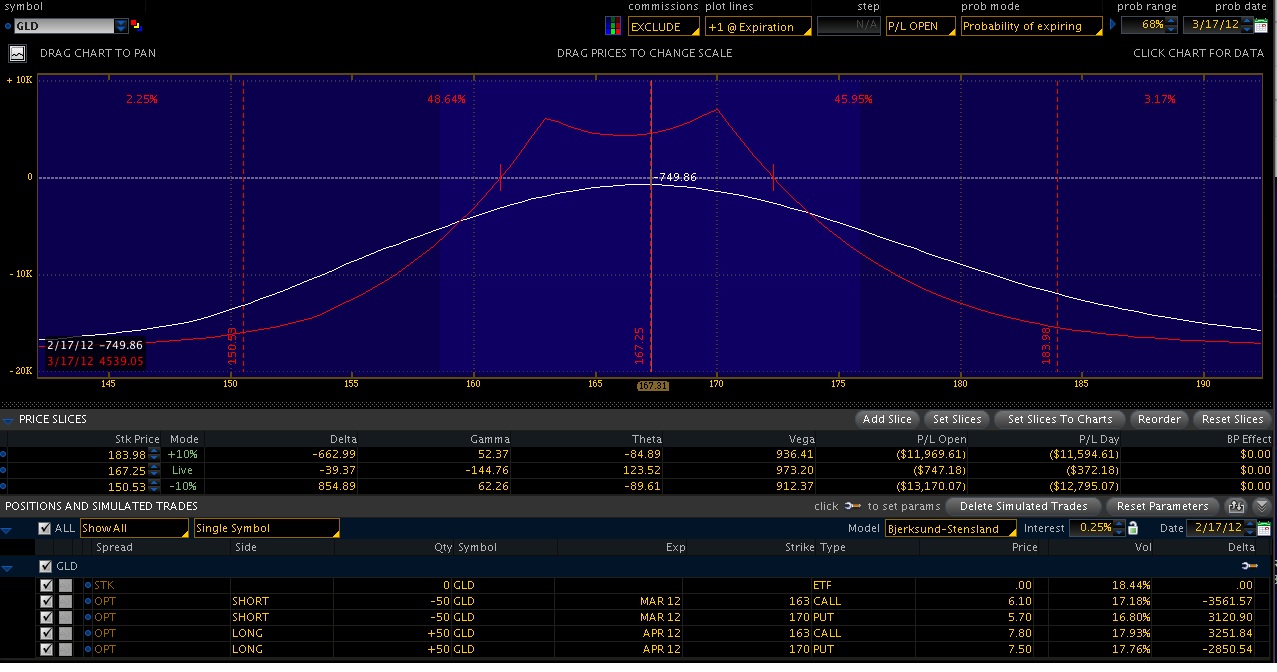Click Set Slices To Charts button
This screenshot has width=1277, height=672.
1060,419
